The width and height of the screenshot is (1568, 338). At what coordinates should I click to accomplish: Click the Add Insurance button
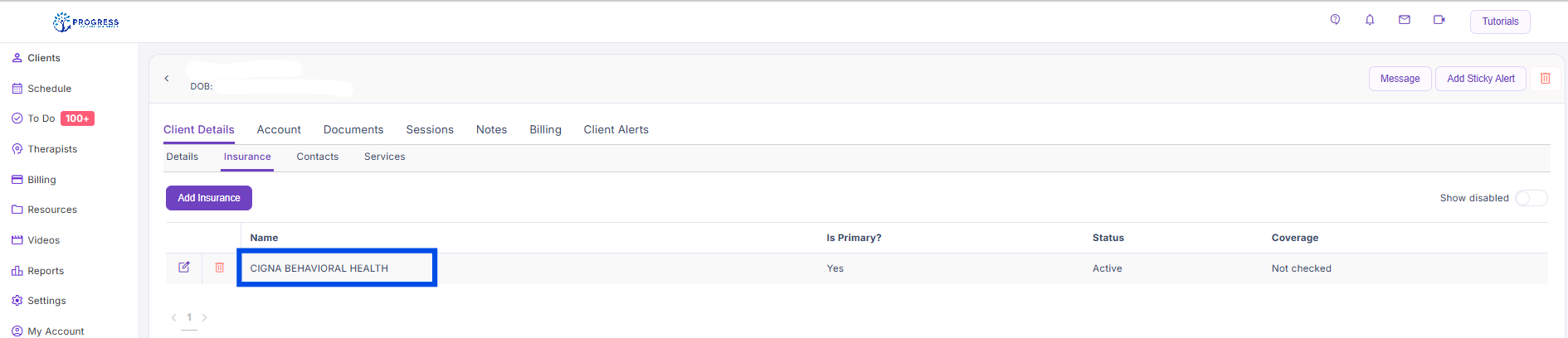pyautogui.click(x=209, y=198)
